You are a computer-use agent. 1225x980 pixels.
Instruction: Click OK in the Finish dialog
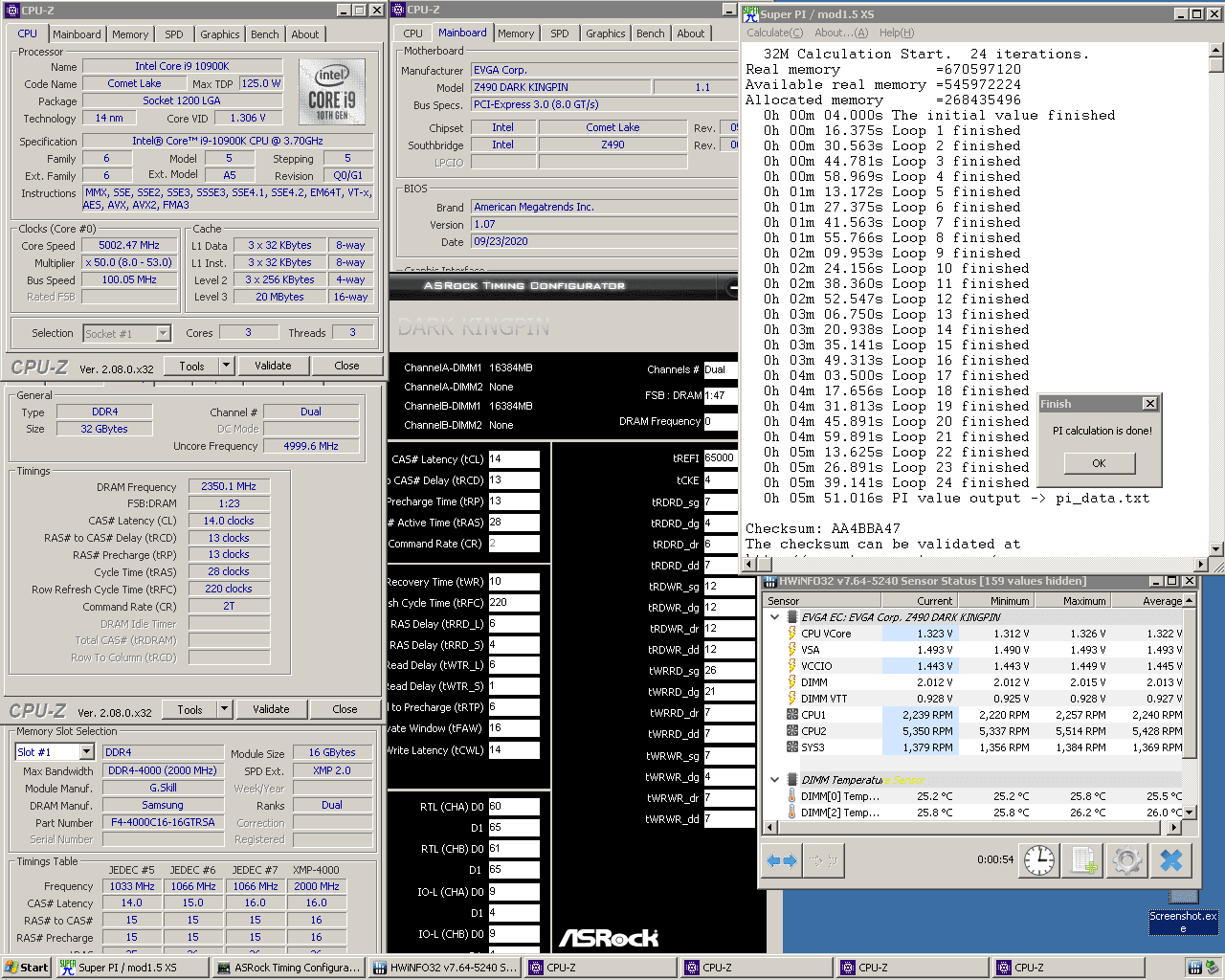pyautogui.click(x=1099, y=463)
